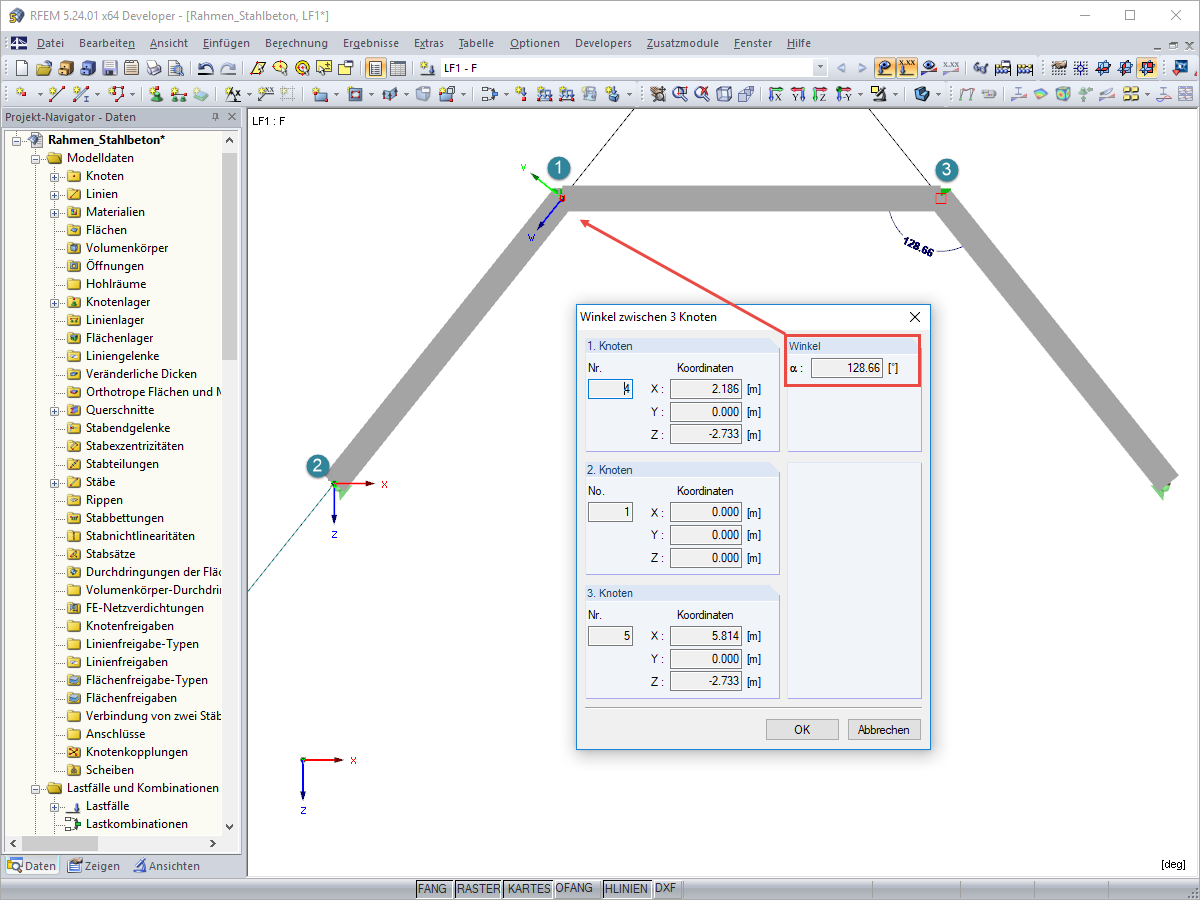This screenshot has height=900, width=1200.
Task: Toggle RASTER grid in status bar
Action: [x=478, y=889]
